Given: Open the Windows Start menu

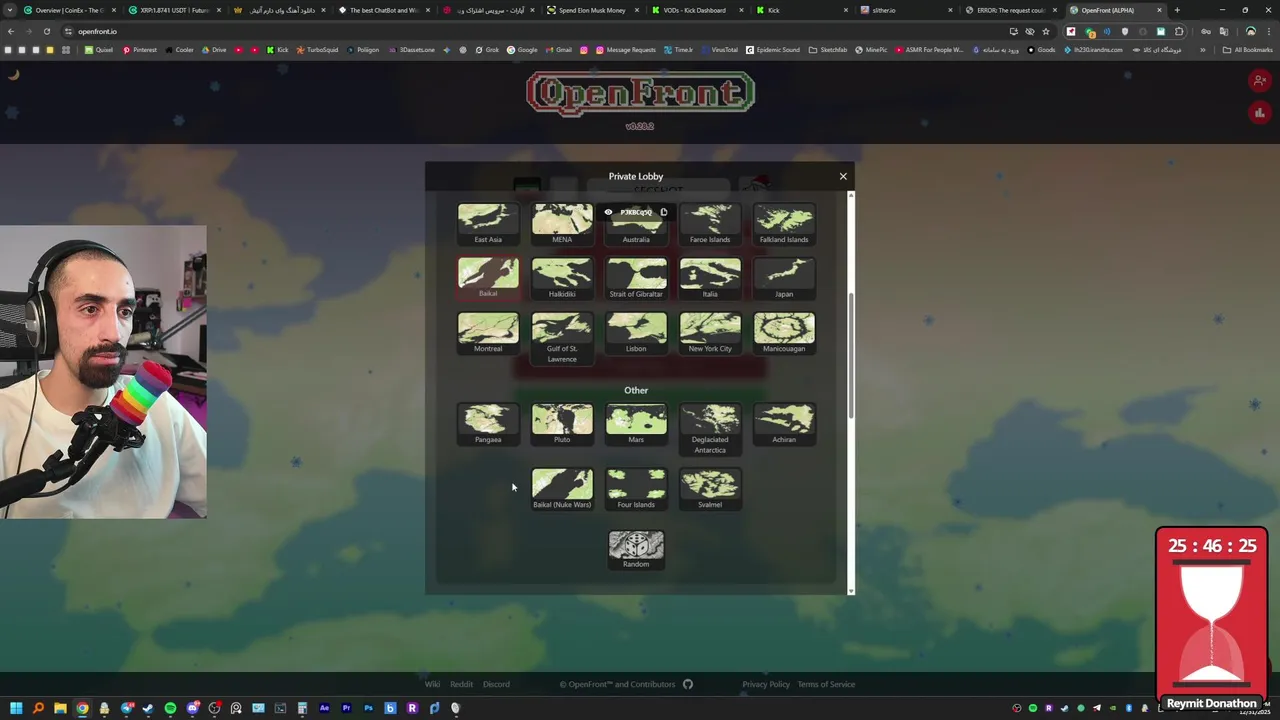Looking at the screenshot, I should pos(16,708).
